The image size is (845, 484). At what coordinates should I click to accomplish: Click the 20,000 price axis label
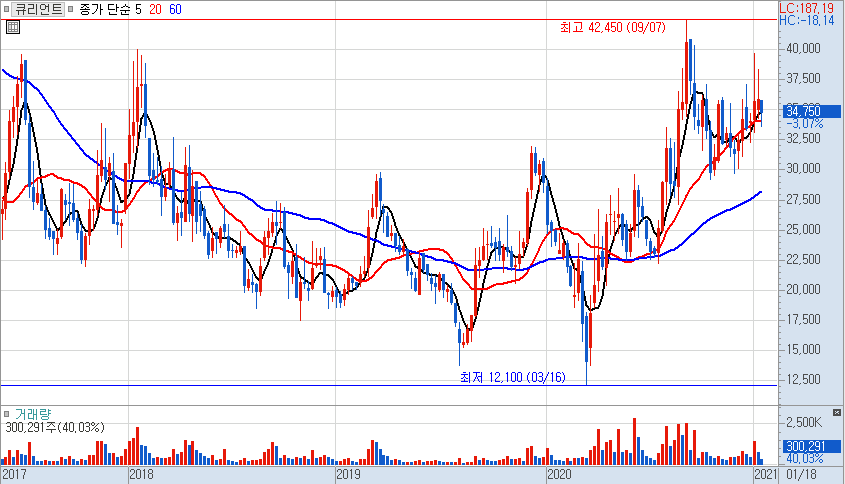coord(804,289)
